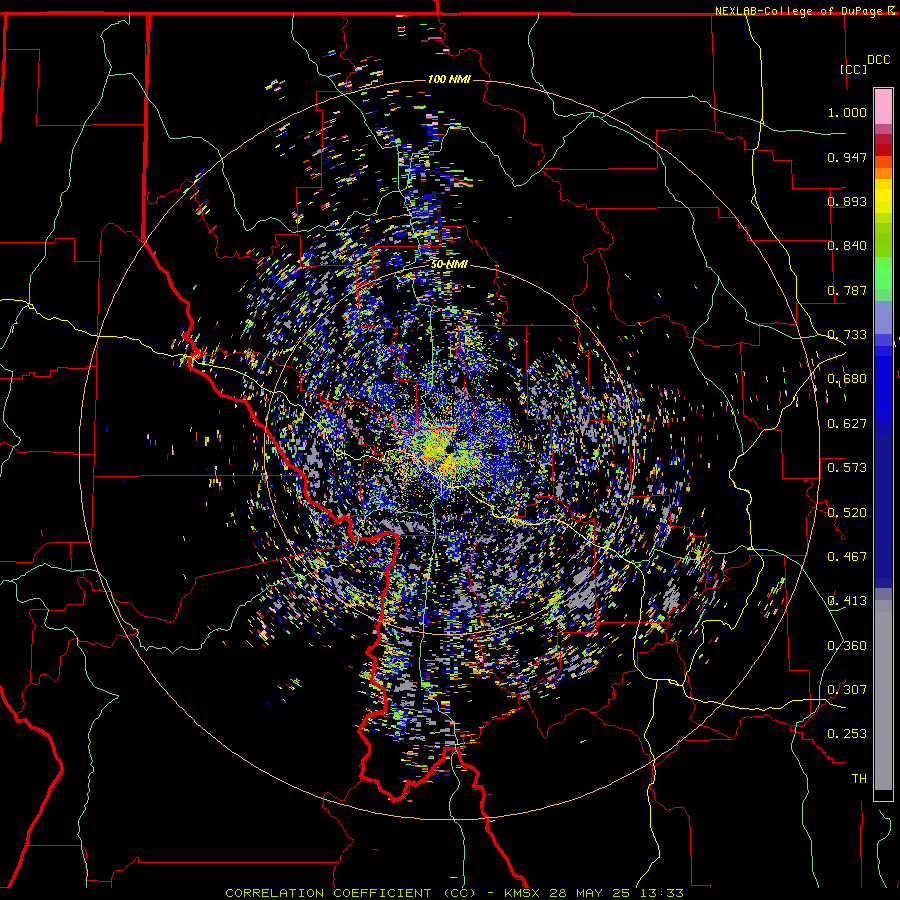Click the 0.573 legend value
The image size is (900, 900).
[x=847, y=468]
